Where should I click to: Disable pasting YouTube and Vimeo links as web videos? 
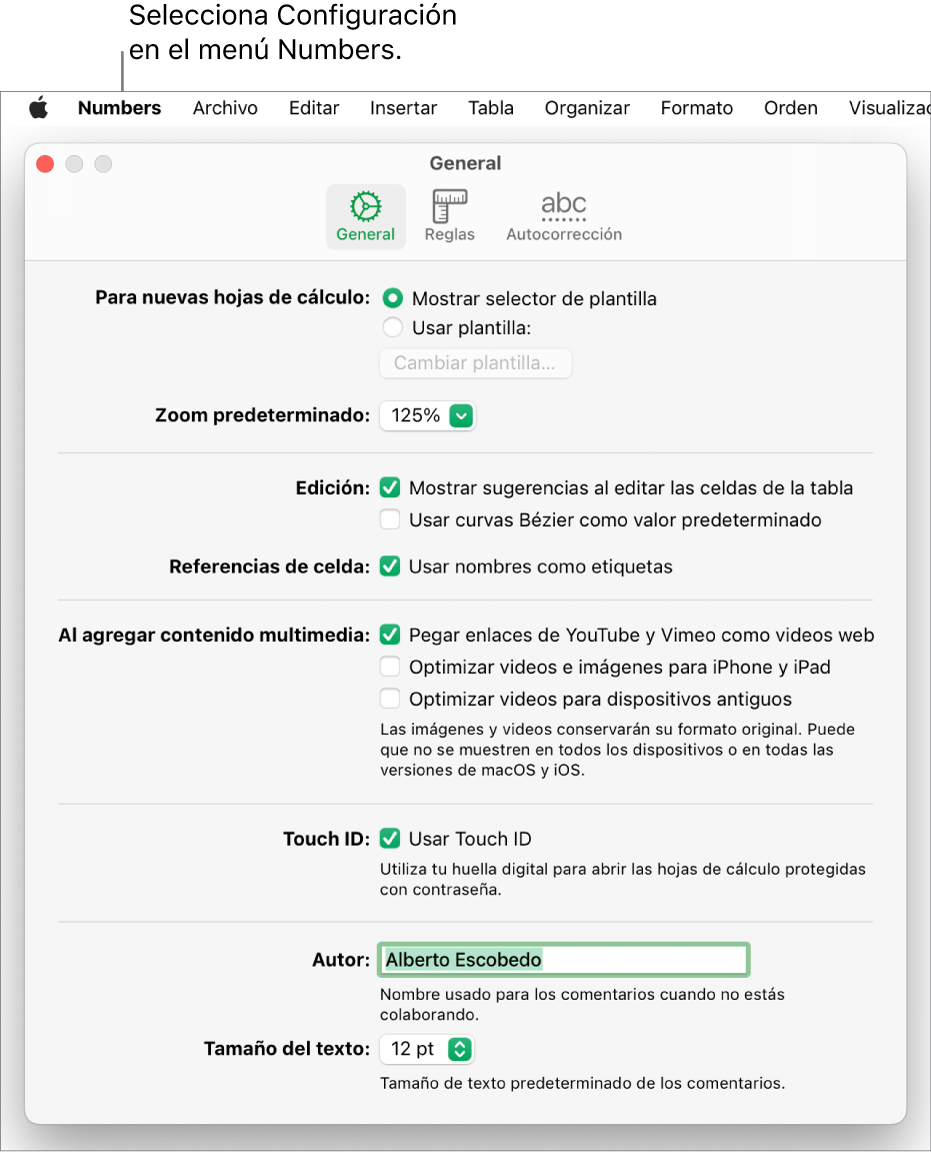pyautogui.click(x=390, y=635)
